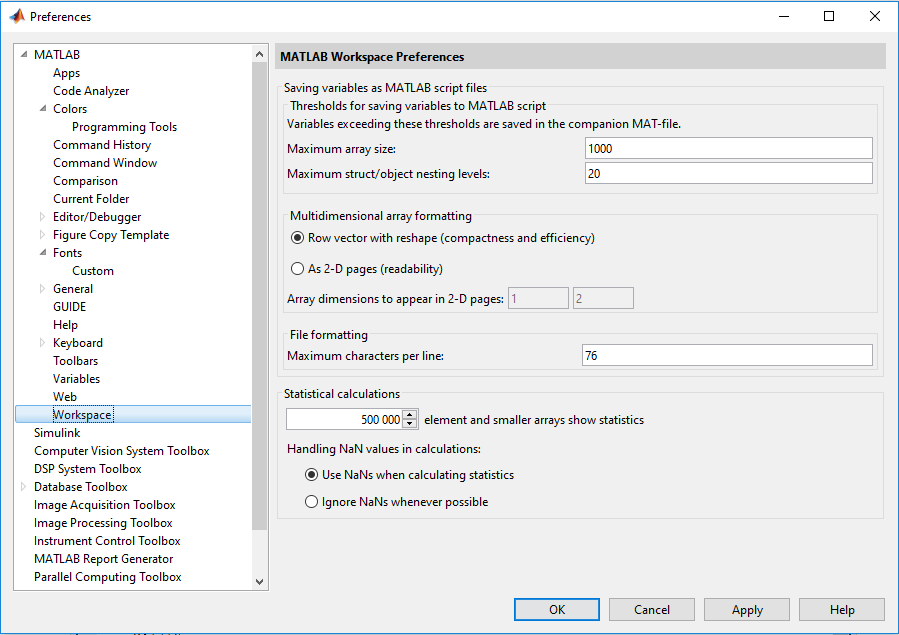Open the Apps preferences page
This screenshot has width=899, height=635.
tap(67, 73)
